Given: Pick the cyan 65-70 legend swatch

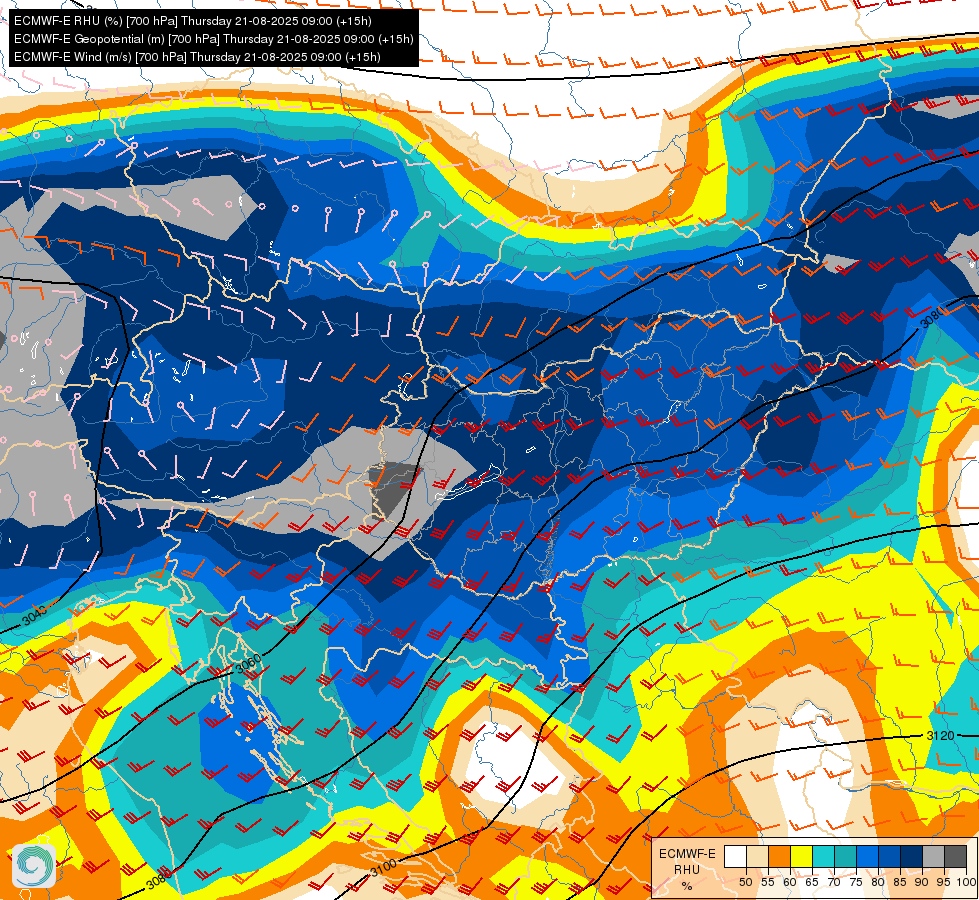Looking at the screenshot, I should 824,856.
